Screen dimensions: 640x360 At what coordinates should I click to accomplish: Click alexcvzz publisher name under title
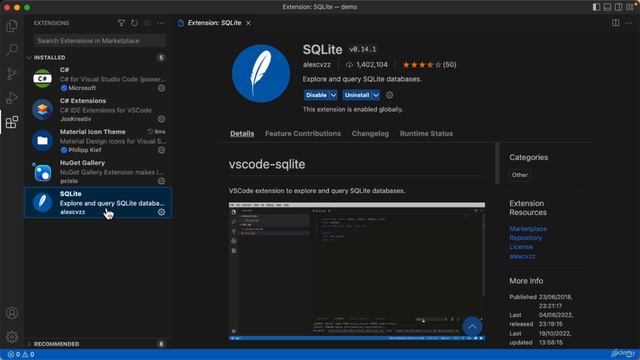point(317,64)
